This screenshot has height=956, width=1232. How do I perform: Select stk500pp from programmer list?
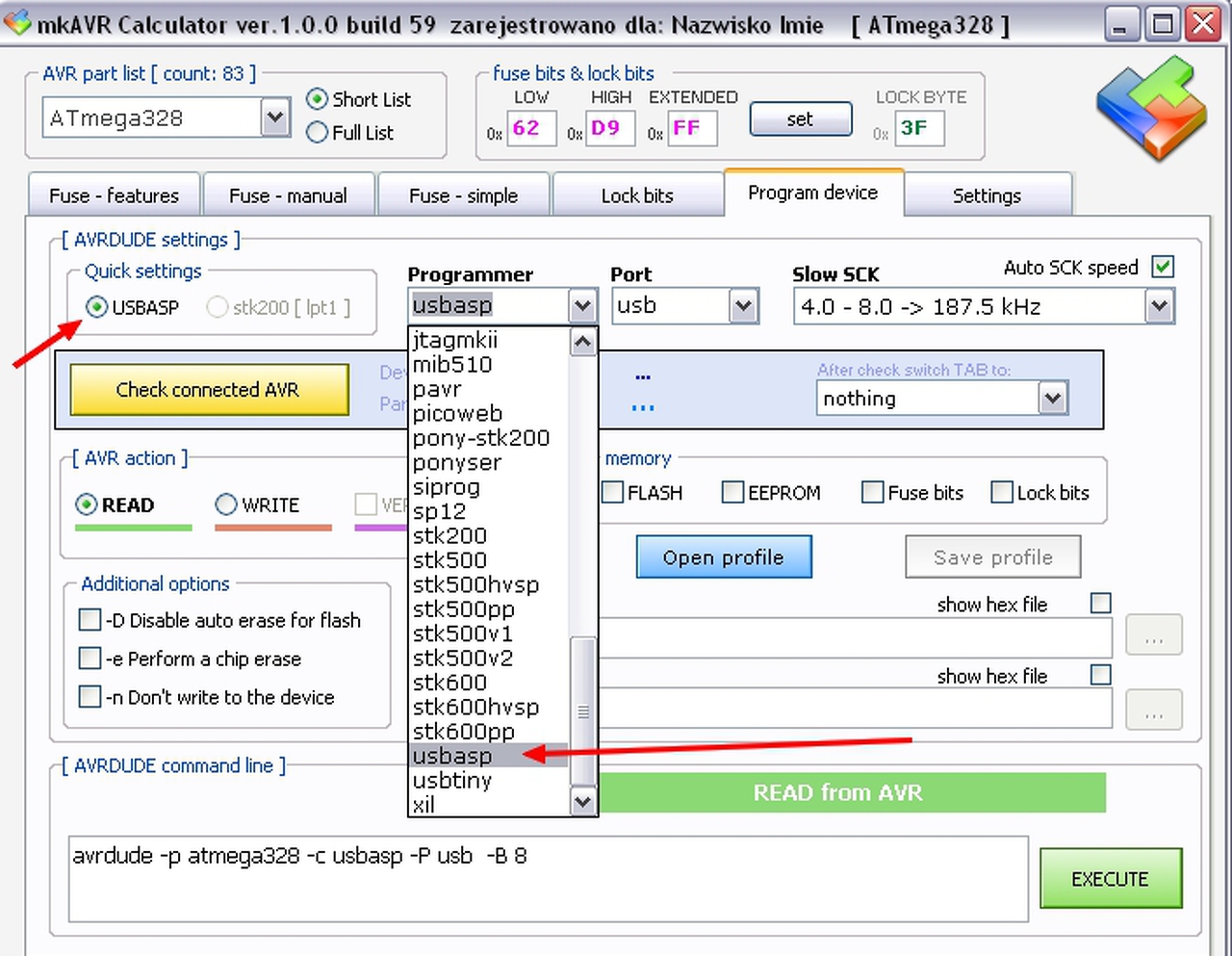pos(489,609)
